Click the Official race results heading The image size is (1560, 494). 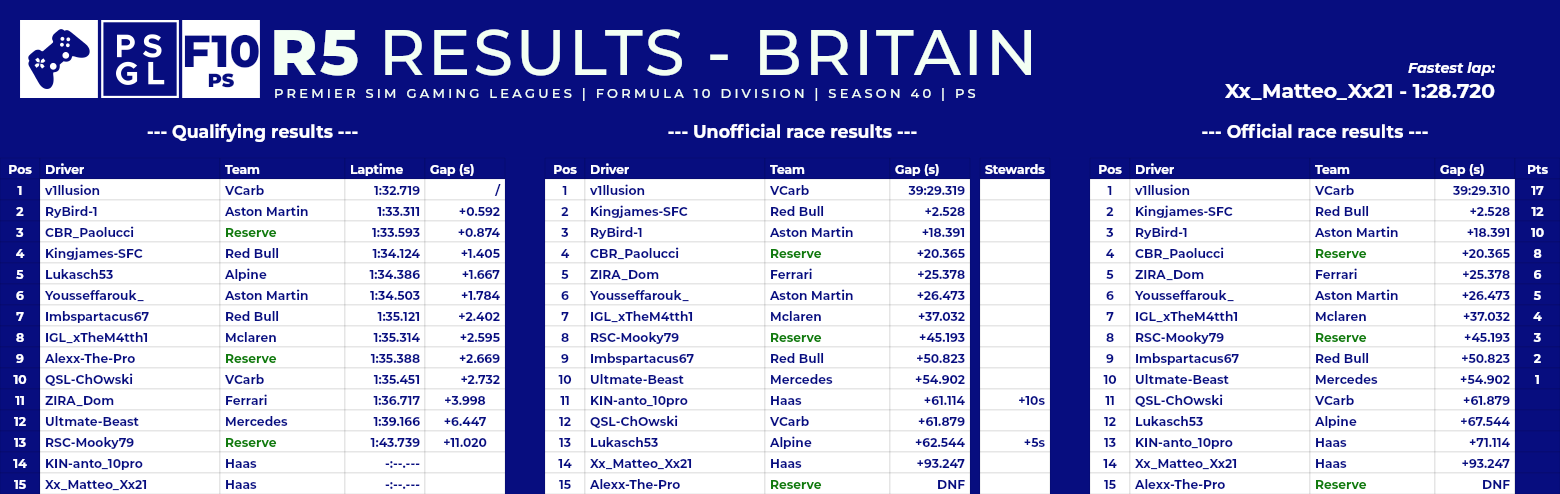1315,132
